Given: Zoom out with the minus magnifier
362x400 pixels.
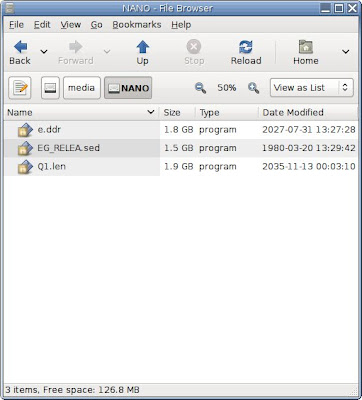Looking at the screenshot, I should [200, 88].
